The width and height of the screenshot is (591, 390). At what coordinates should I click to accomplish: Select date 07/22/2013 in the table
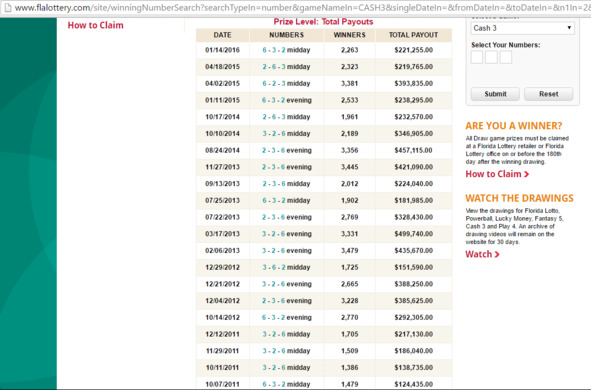tap(222, 217)
